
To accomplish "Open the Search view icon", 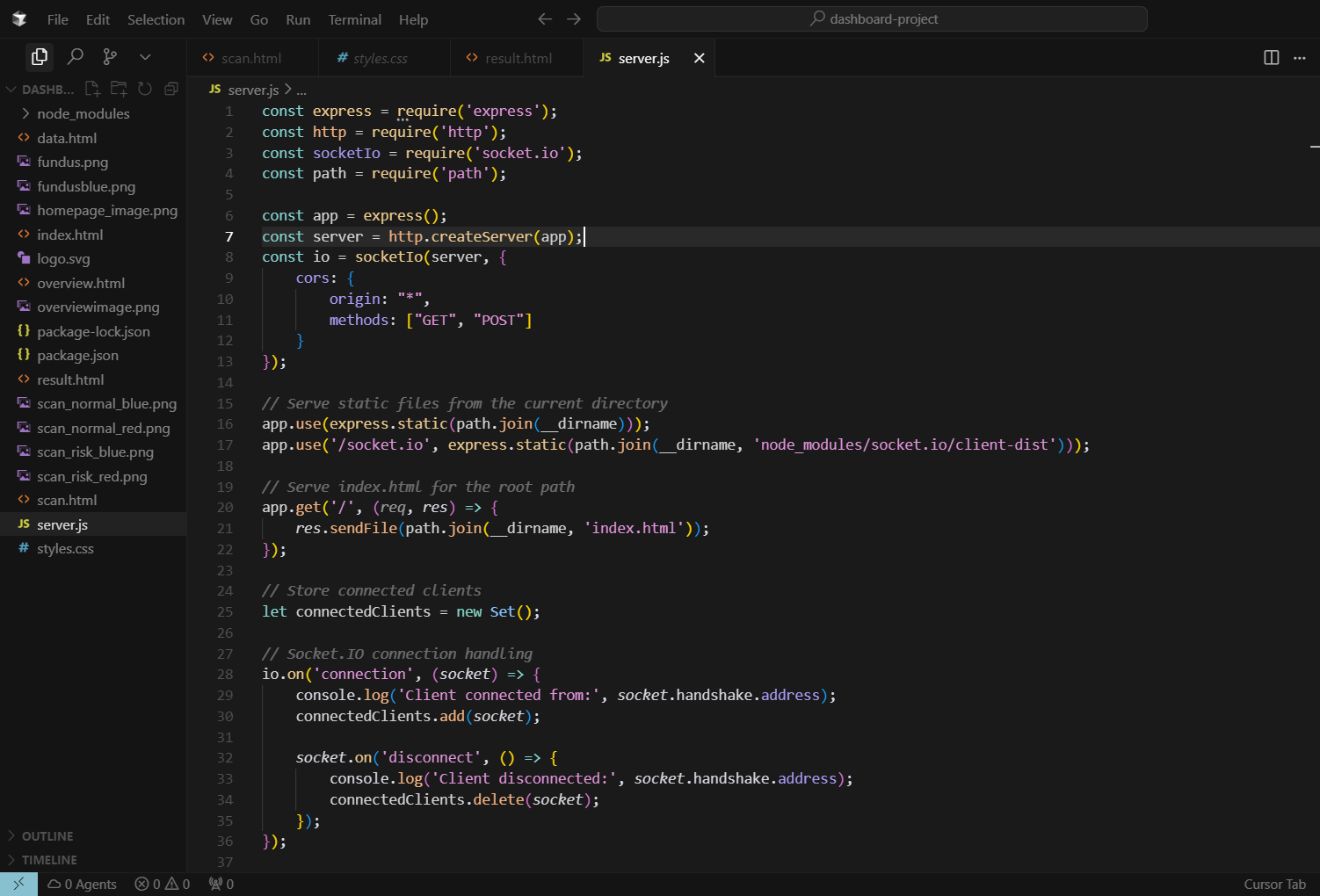I will click(x=76, y=57).
